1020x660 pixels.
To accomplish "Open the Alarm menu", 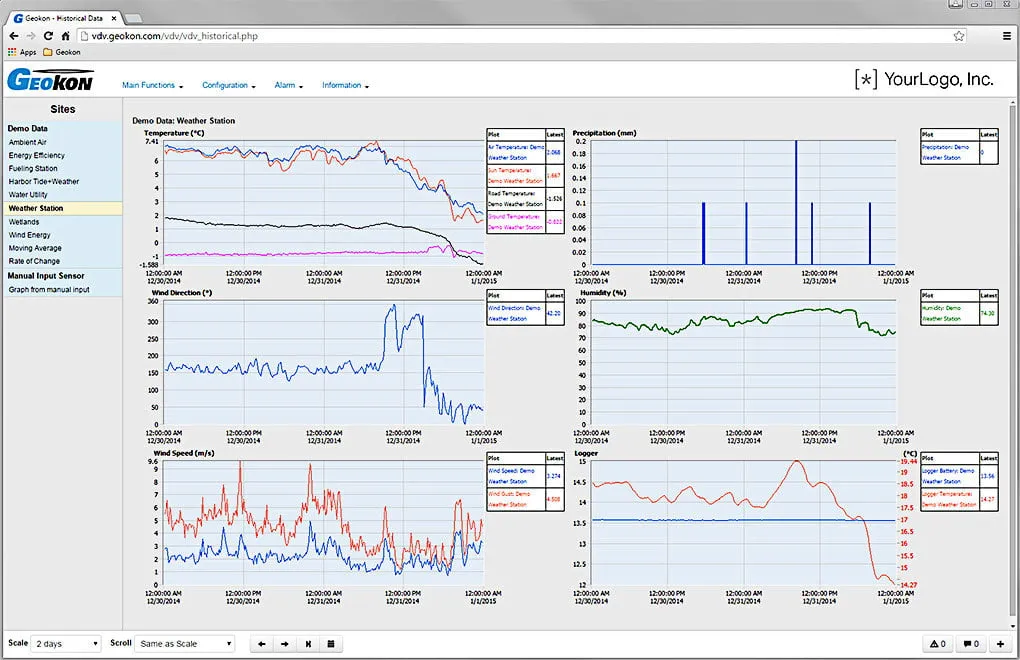I will point(288,85).
